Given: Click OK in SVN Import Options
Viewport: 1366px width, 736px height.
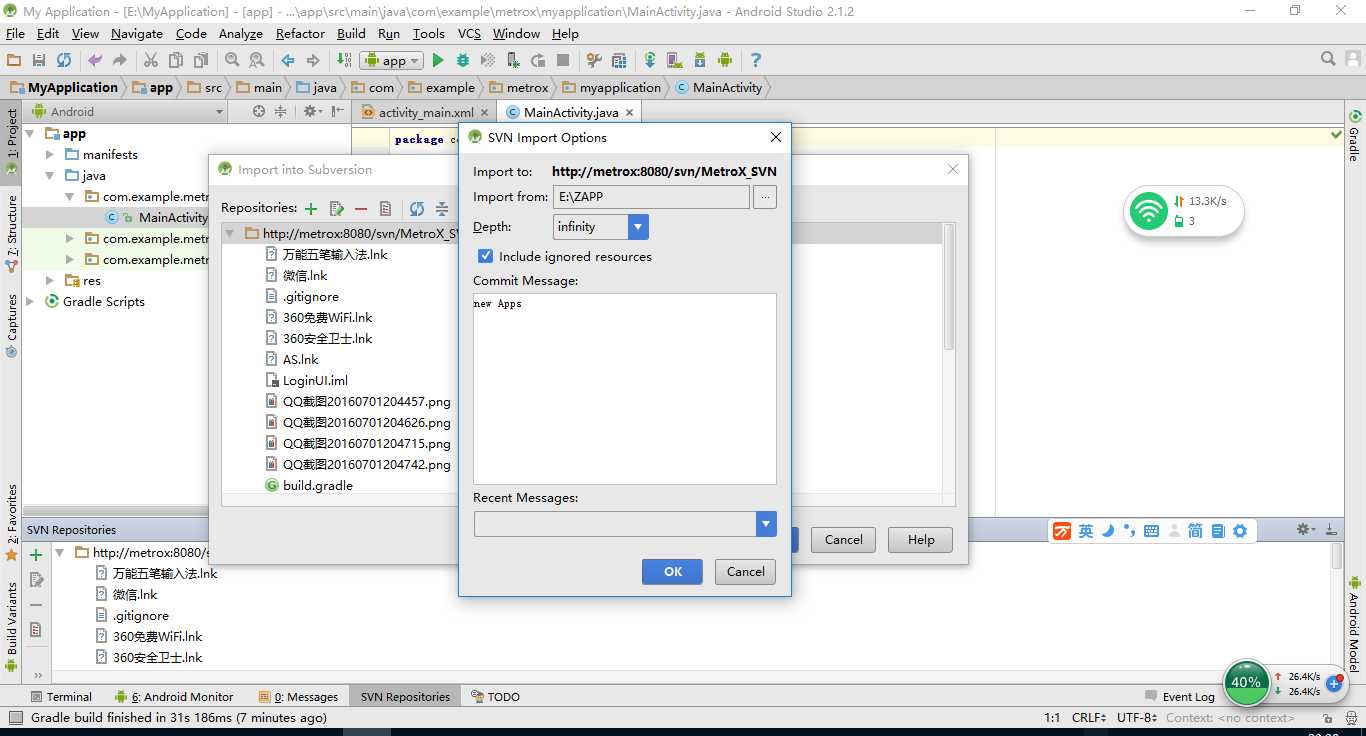Looking at the screenshot, I should coord(673,571).
